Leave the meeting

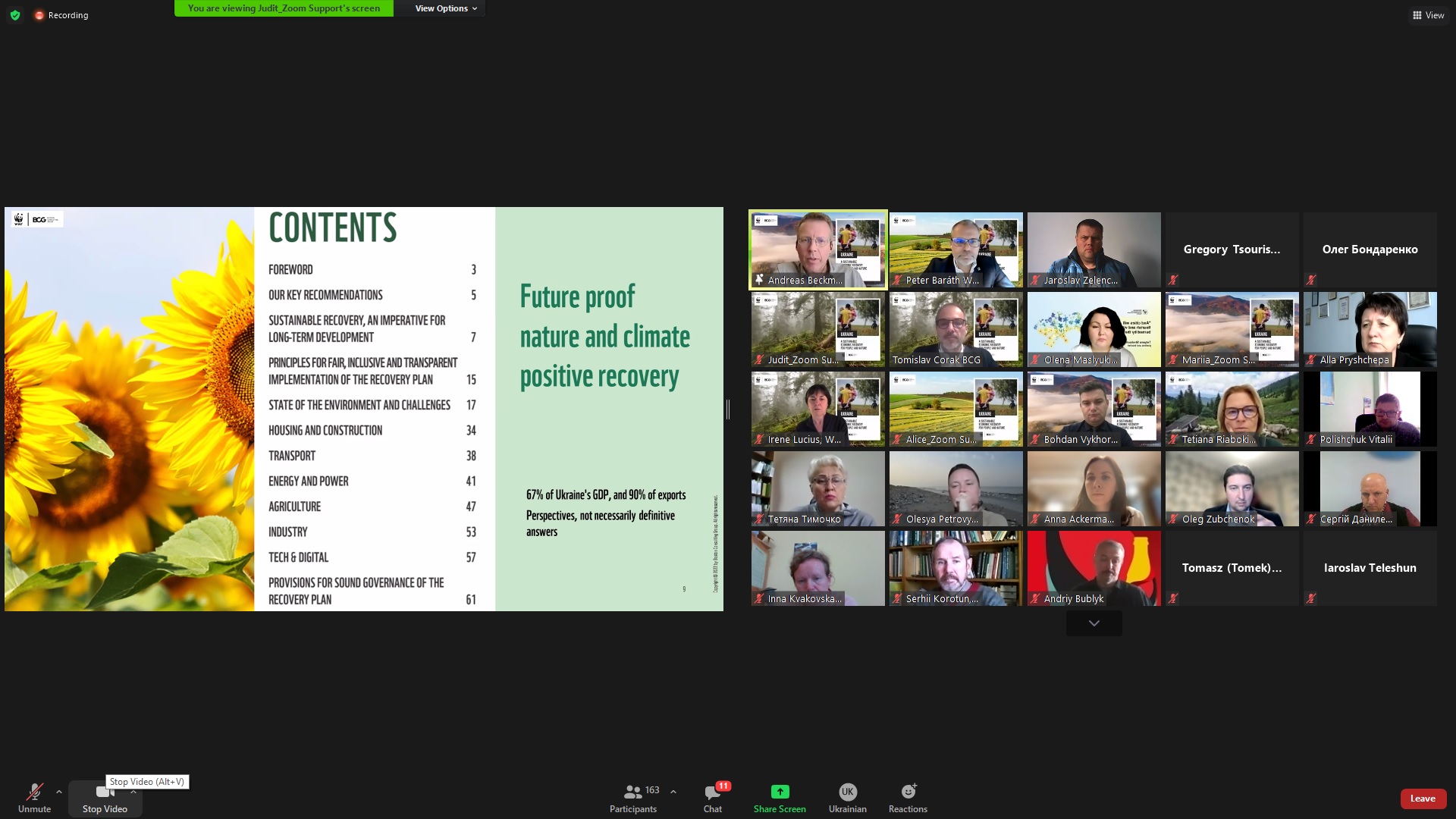point(1423,799)
